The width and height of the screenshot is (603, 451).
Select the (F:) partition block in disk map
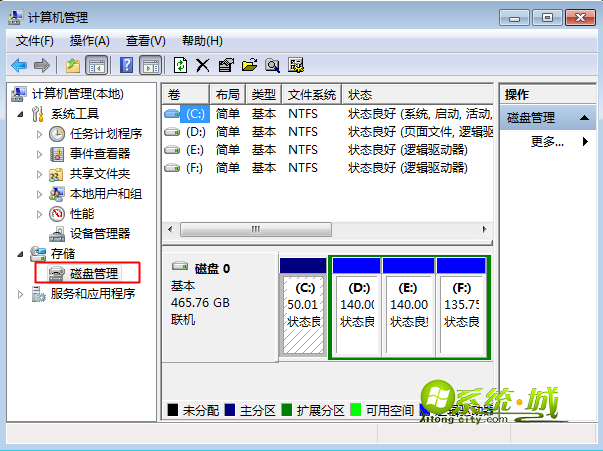(461, 308)
